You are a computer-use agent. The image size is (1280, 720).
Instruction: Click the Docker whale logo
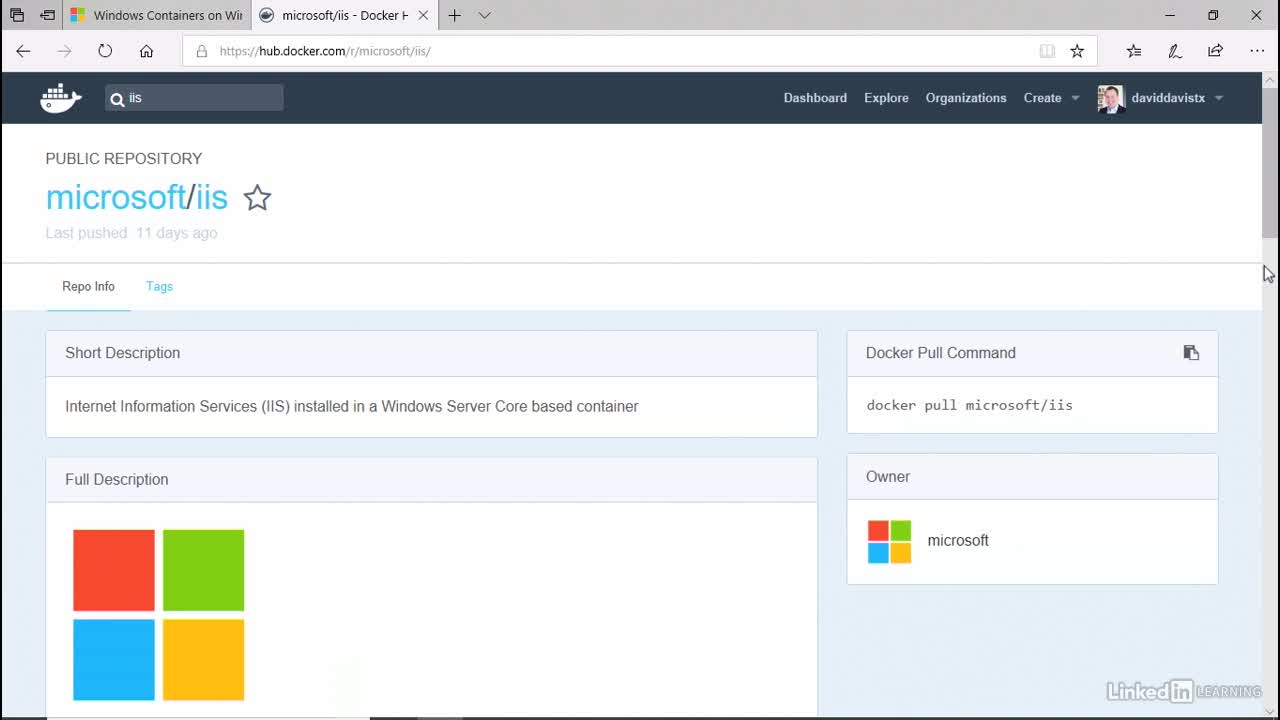(60, 98)
